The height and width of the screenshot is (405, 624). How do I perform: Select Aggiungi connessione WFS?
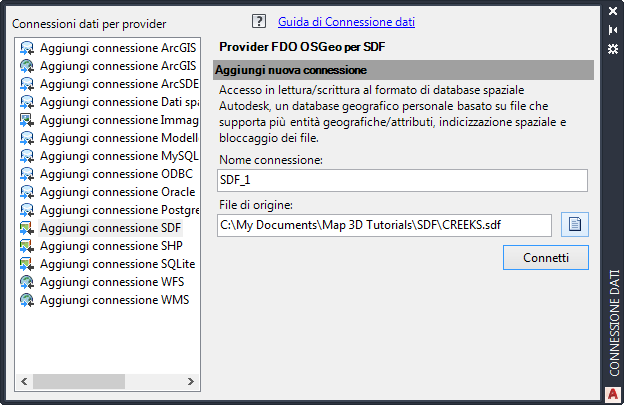pos(110,282)
